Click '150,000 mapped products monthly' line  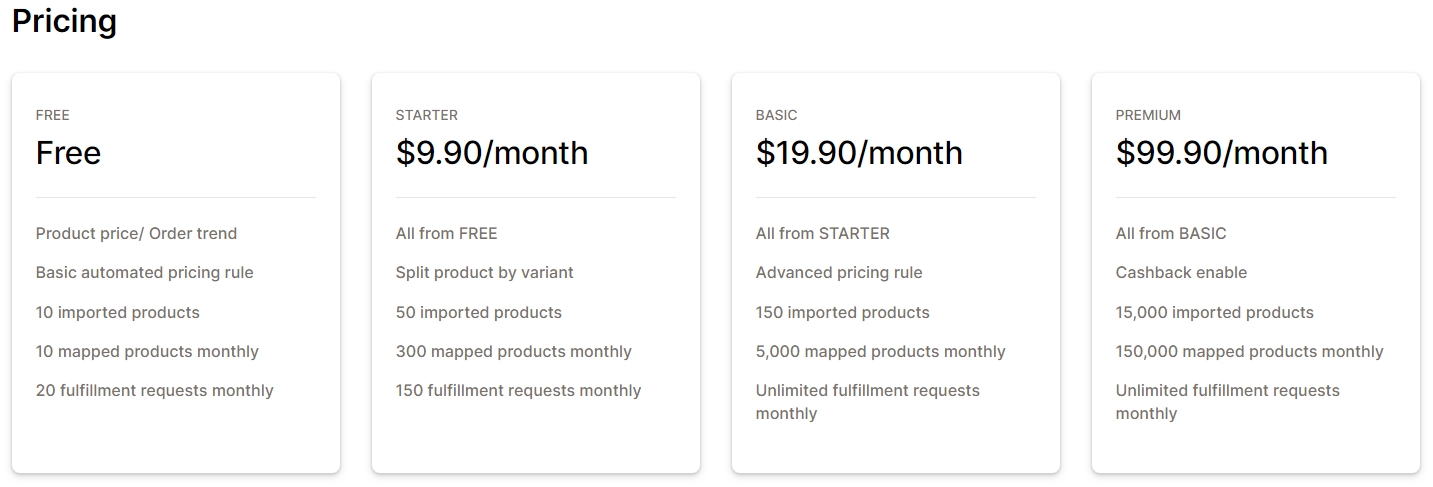coord(1249,351)
